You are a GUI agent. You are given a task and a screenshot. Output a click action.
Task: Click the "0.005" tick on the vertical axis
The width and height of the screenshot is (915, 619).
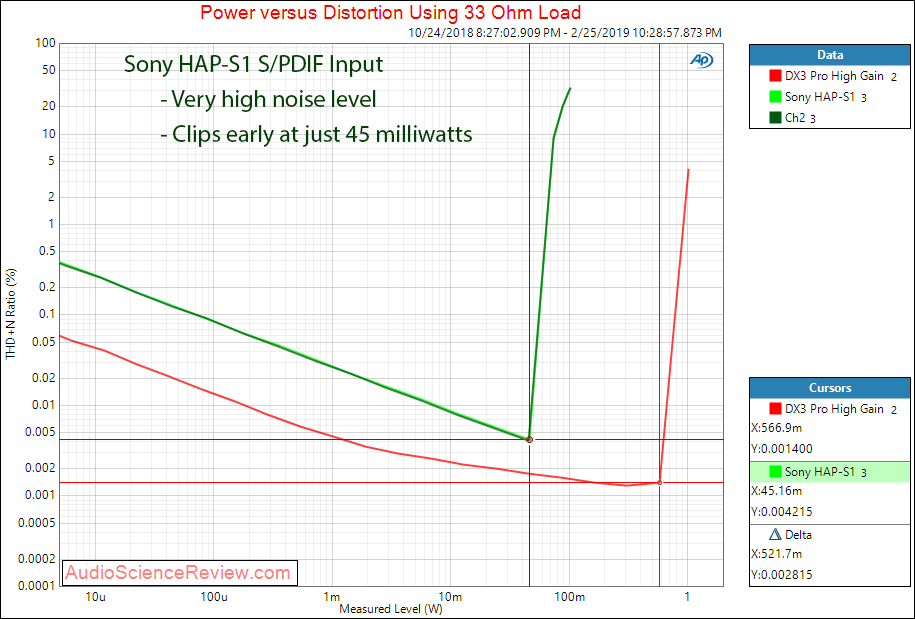click(41, 432)
